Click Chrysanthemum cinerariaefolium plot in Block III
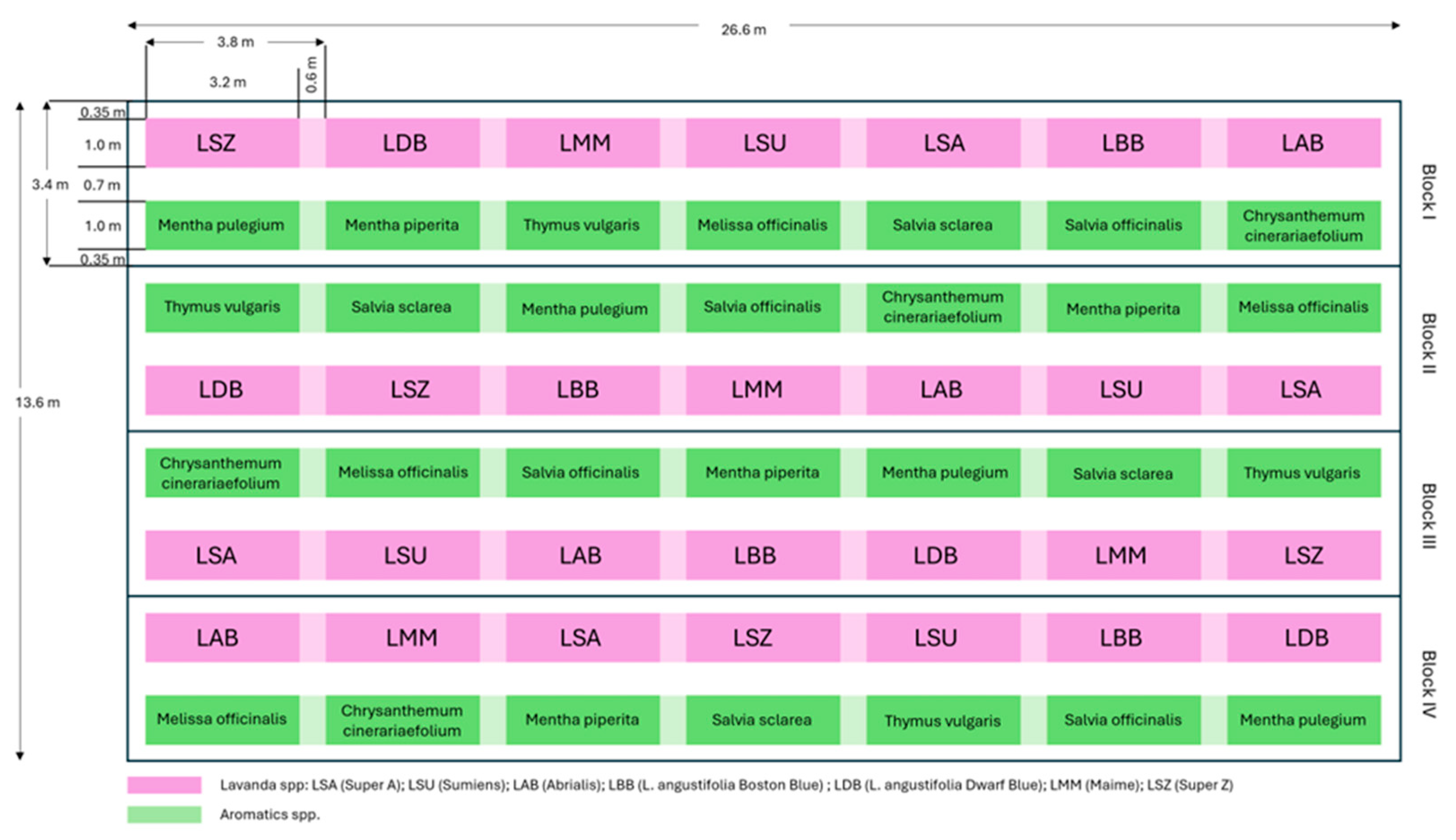The width and height of the screenshot is (1456, 840). (222, 472)
